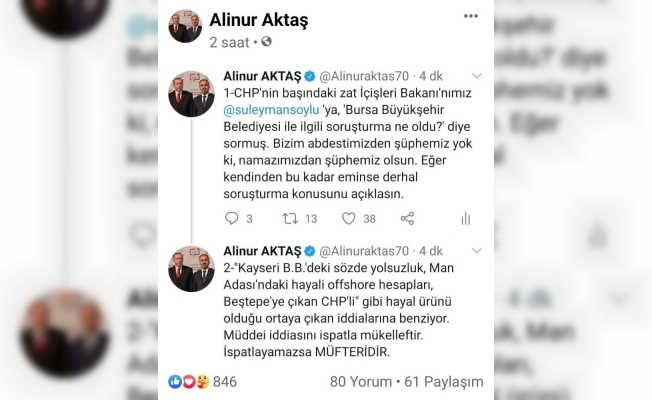Click the Facebook post author avatar
652x400 pixels.
[185, 26]
